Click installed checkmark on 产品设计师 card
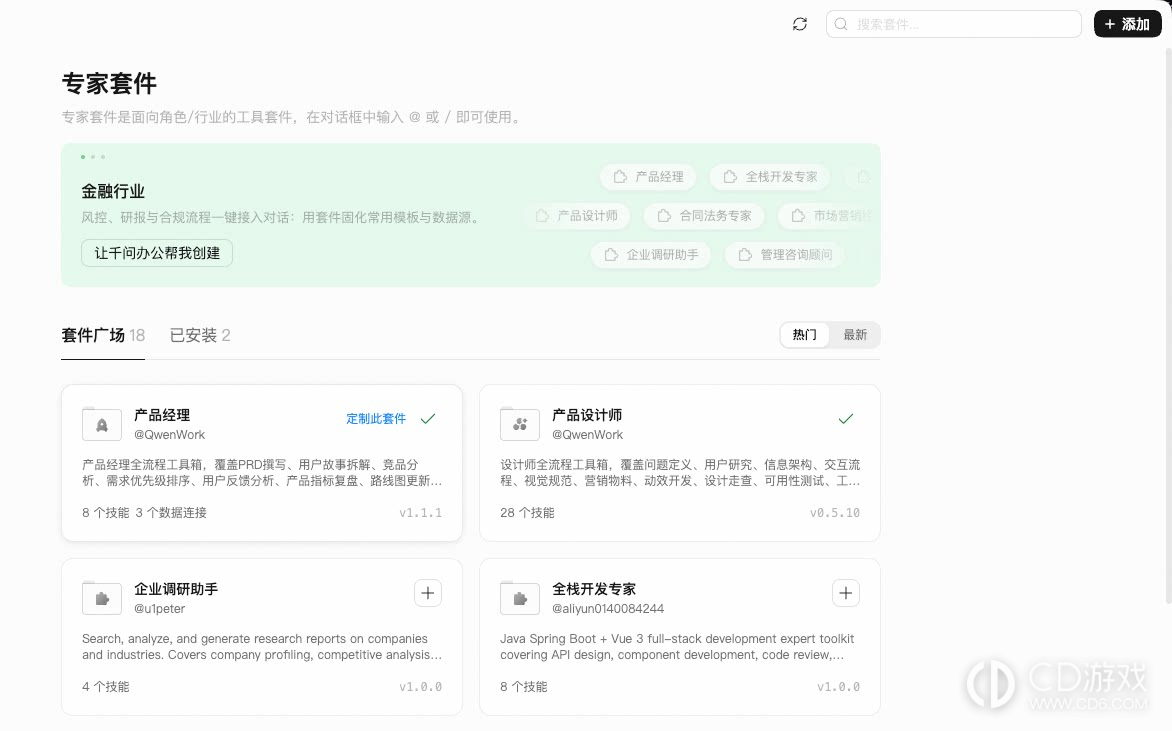 [x=845, y=419]
